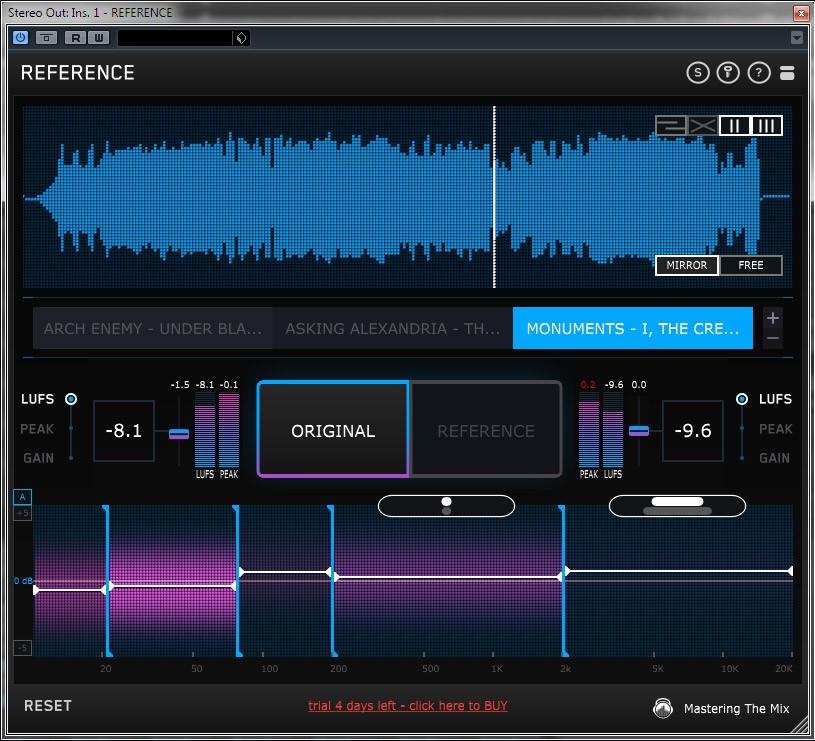
Task: Select the Monuments reference track tab
Action: [633, 328]
